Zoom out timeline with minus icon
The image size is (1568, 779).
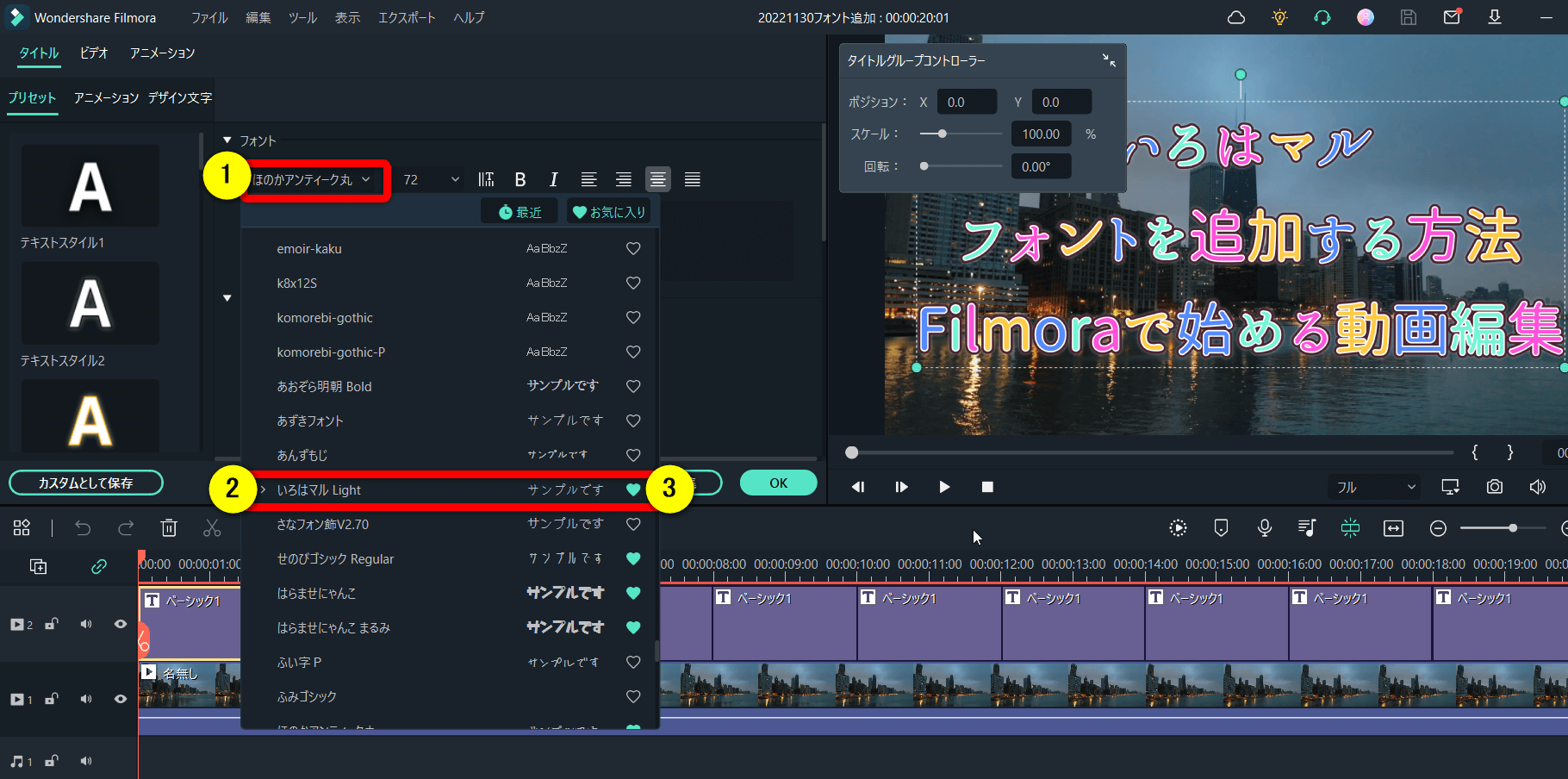pos(1438,528)
